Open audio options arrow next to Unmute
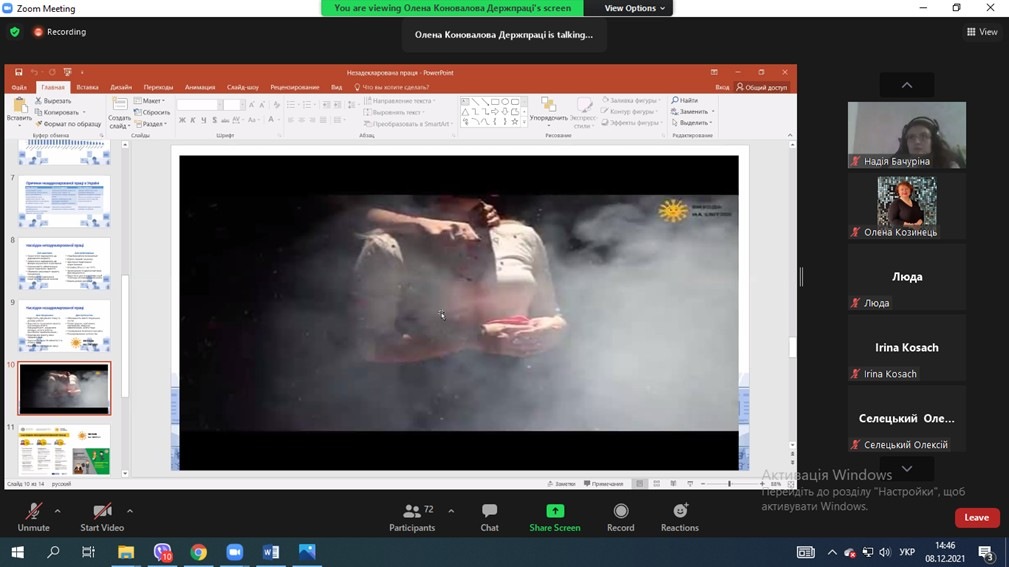 point(57,510)
